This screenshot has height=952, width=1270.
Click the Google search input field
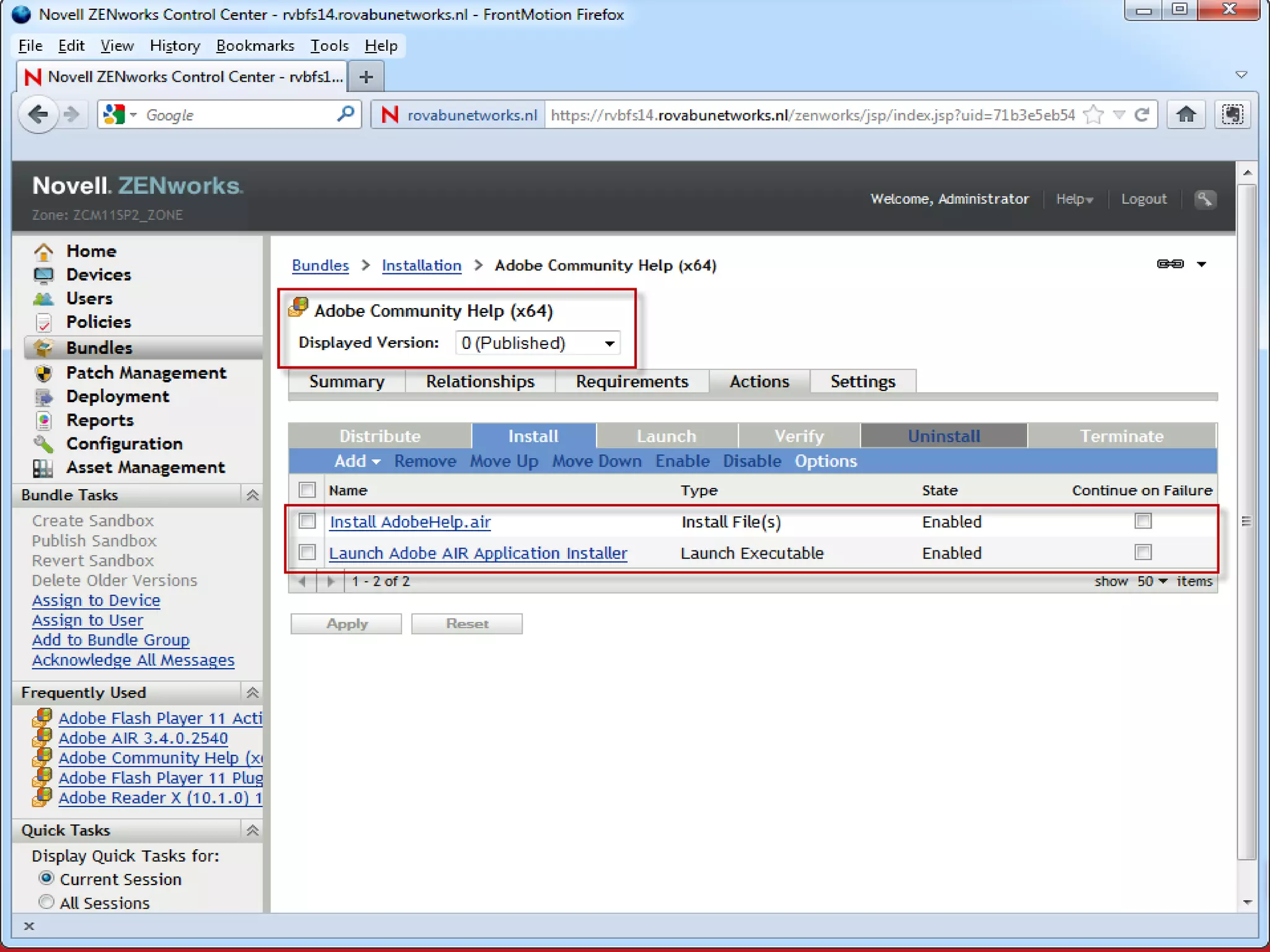236,115
